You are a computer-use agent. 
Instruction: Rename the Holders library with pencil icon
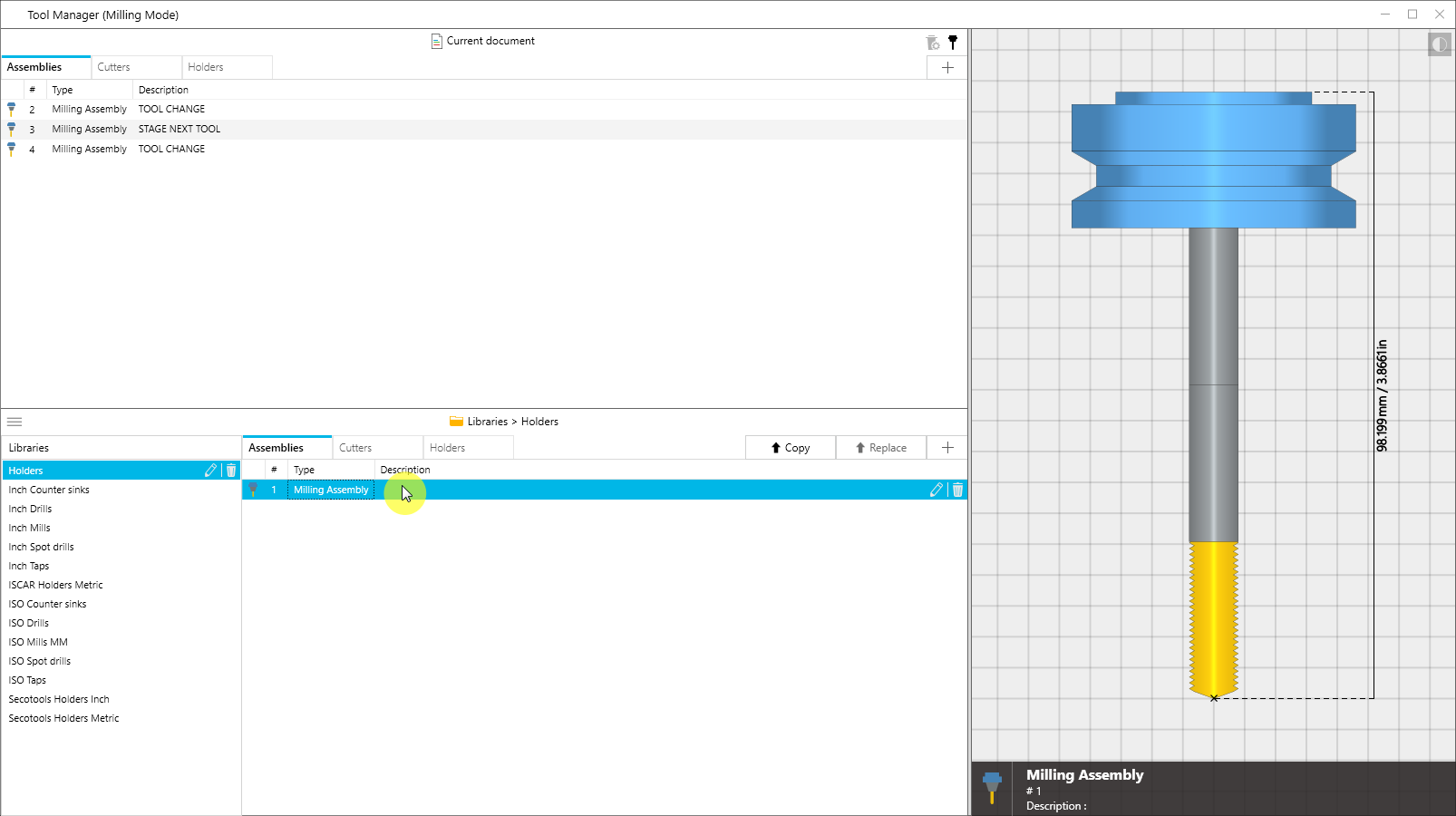(211, 471)
